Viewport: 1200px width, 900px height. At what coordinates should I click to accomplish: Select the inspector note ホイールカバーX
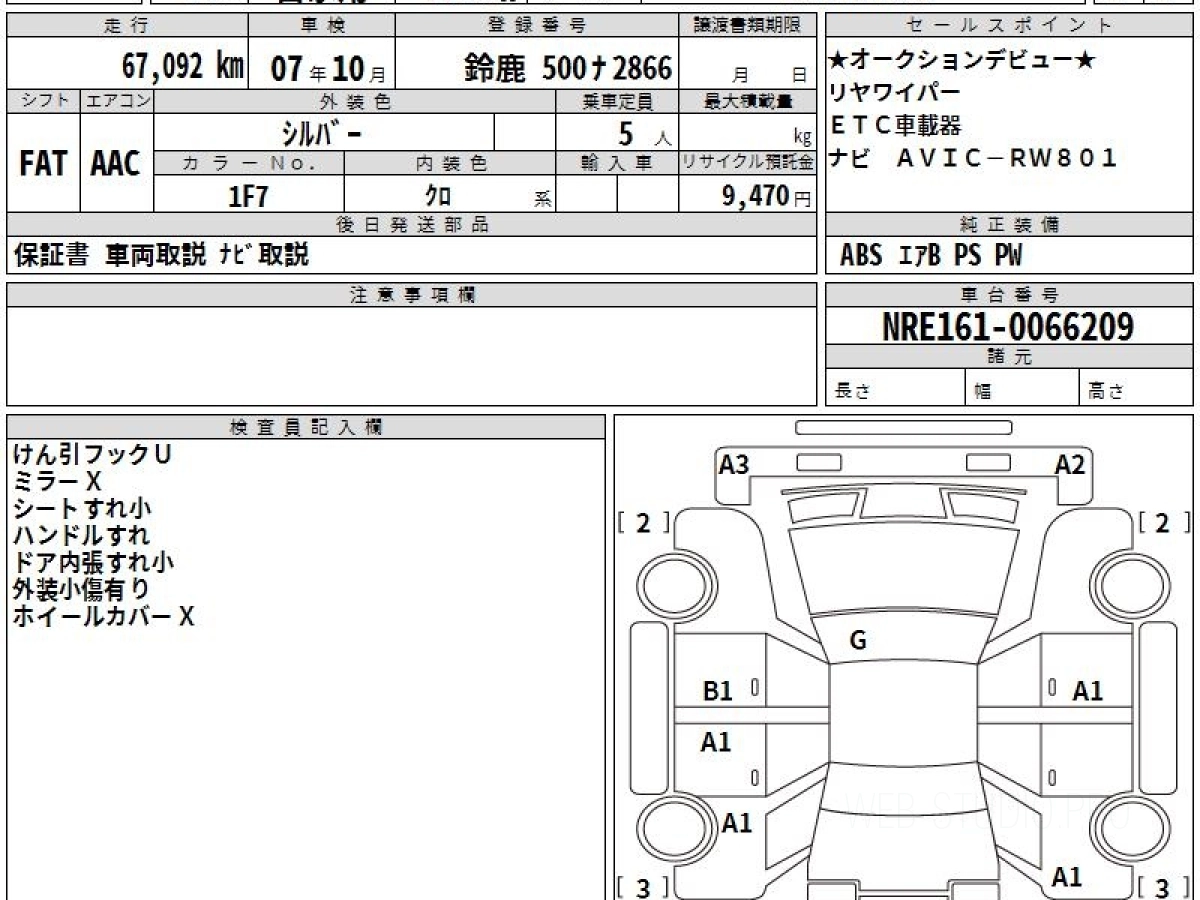[103, 617]
